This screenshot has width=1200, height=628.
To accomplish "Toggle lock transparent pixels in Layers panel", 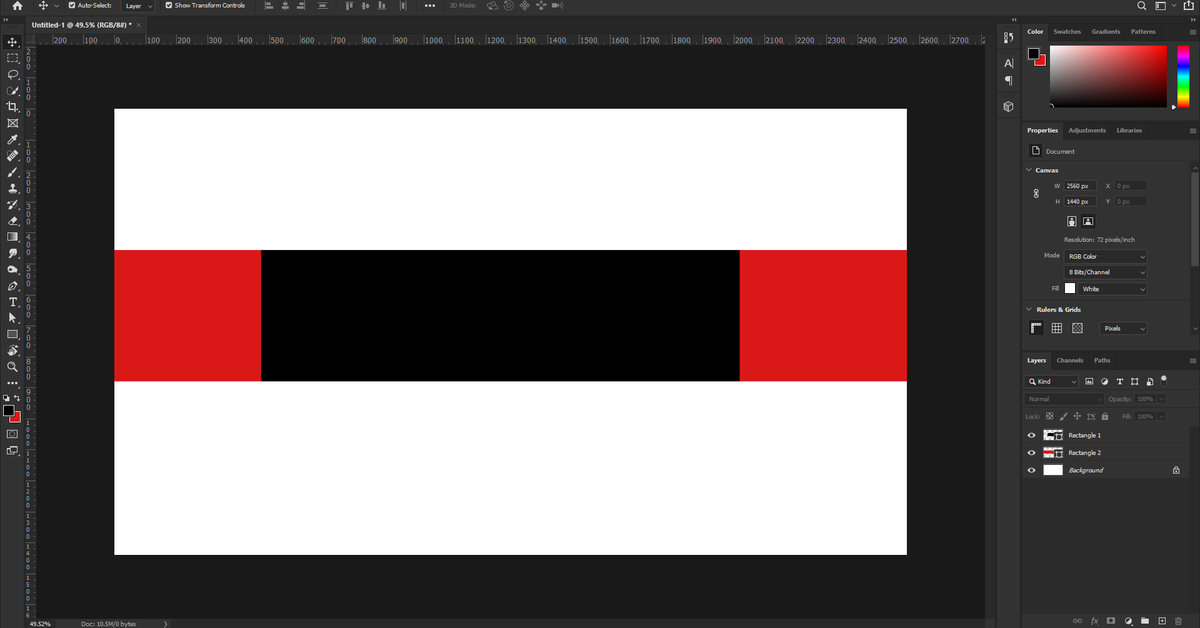I will point(1049,416).
